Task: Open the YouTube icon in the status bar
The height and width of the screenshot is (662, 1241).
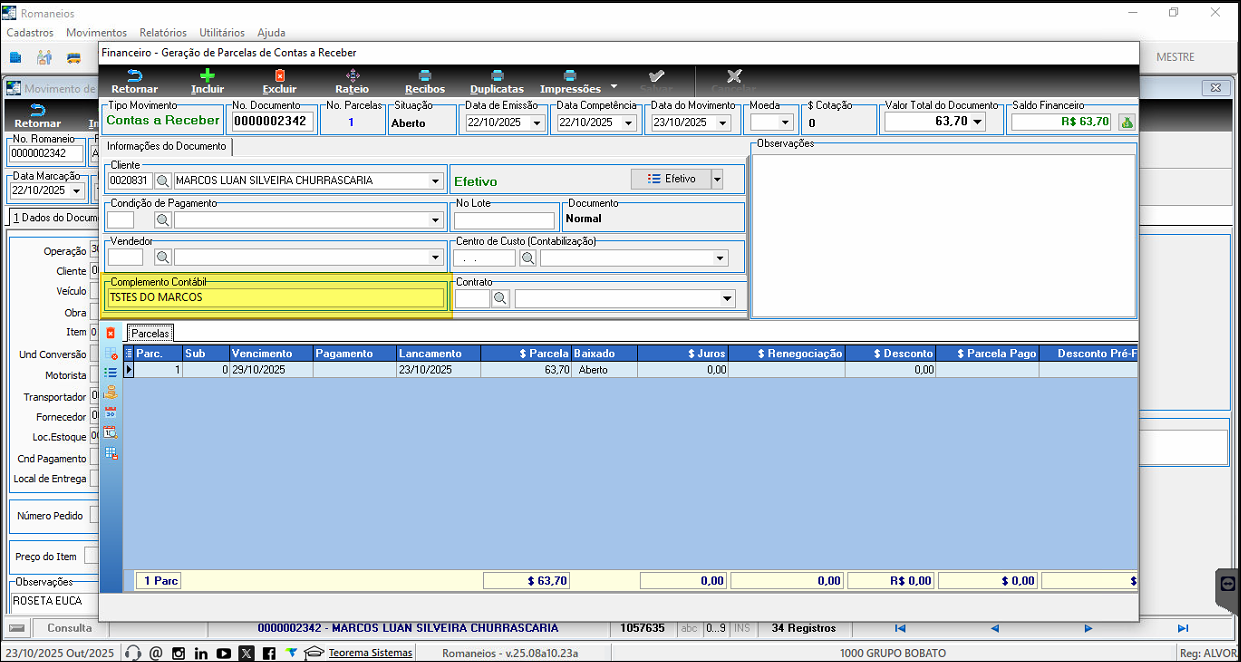Action: [x=223, y=653]
